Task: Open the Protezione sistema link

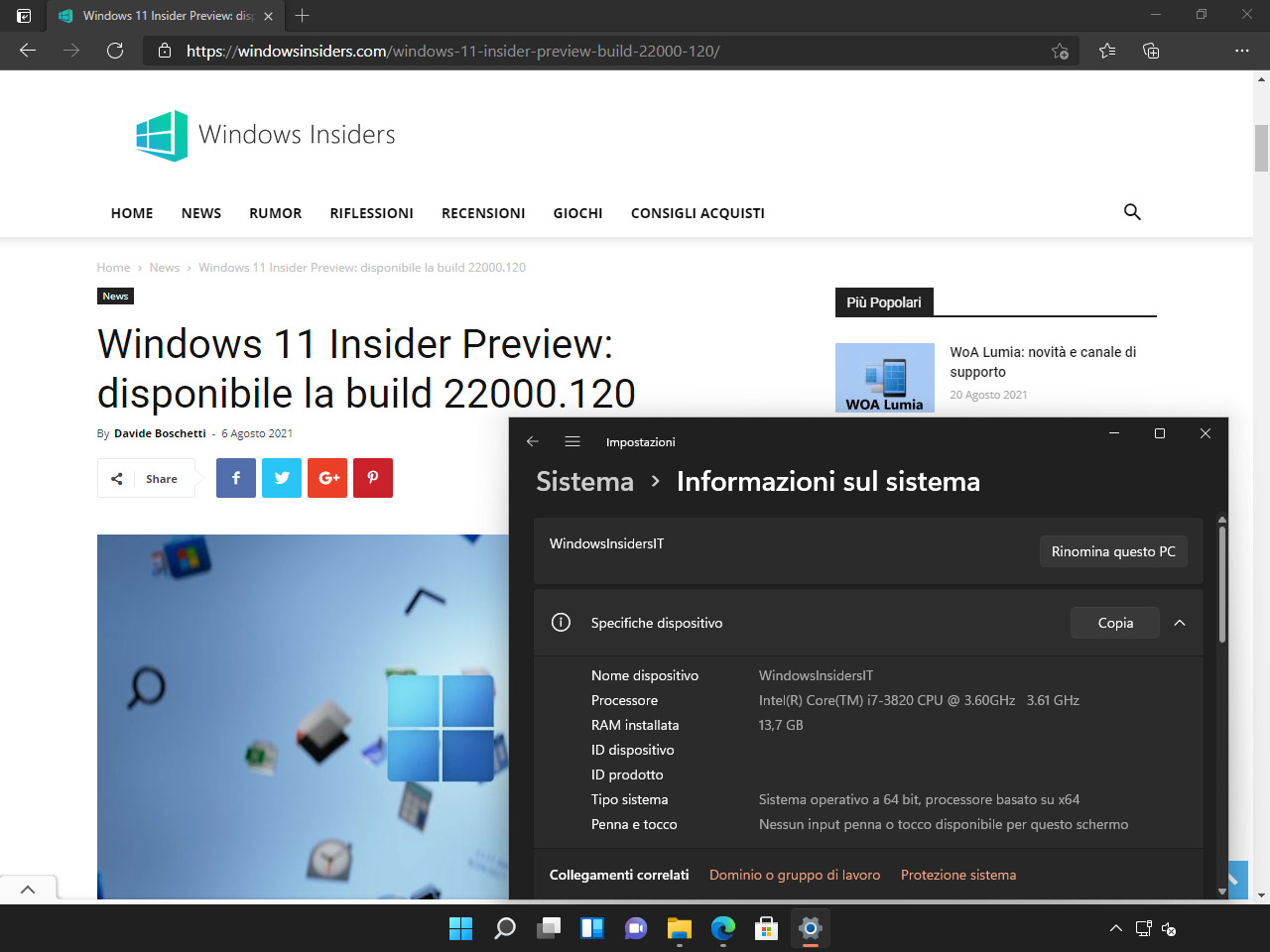Action: click(958, 875)
